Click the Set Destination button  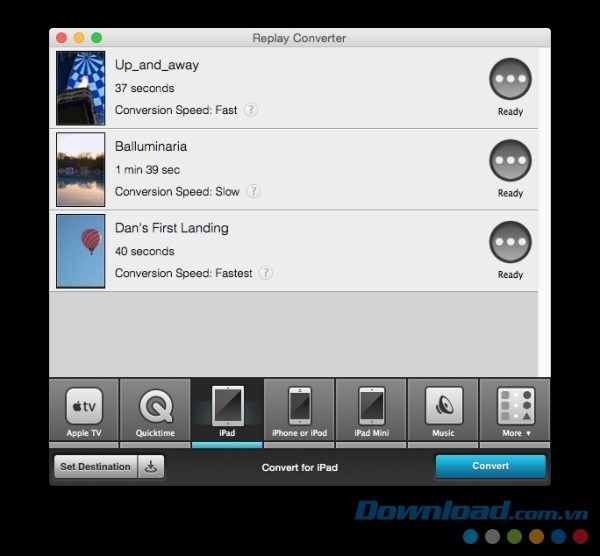click(x=95, y=467)
